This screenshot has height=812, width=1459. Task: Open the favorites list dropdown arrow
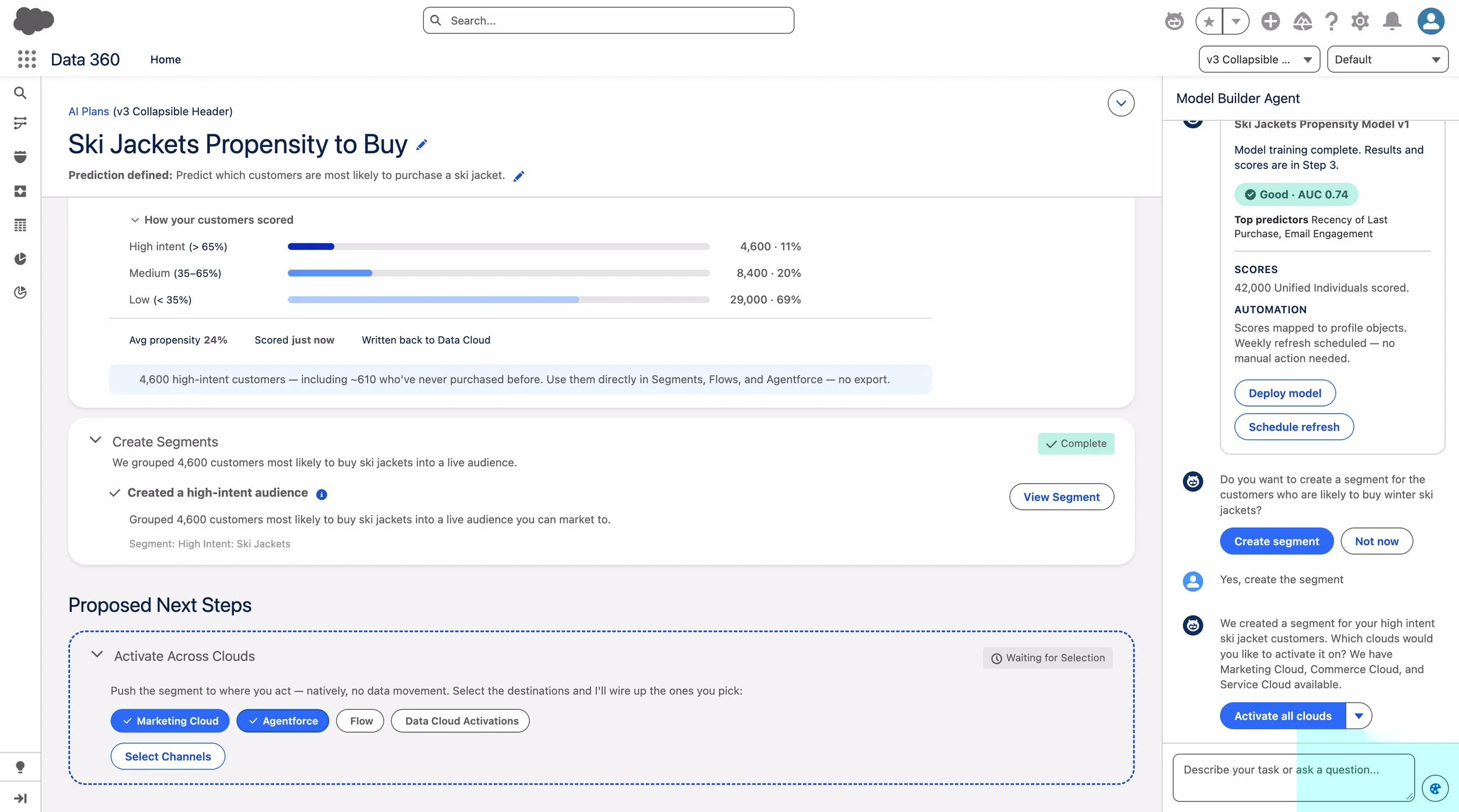coord(1236,22)
